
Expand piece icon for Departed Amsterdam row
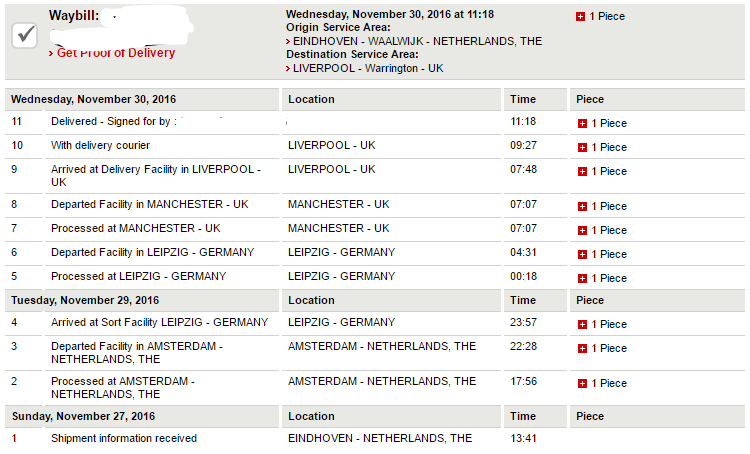582,348
